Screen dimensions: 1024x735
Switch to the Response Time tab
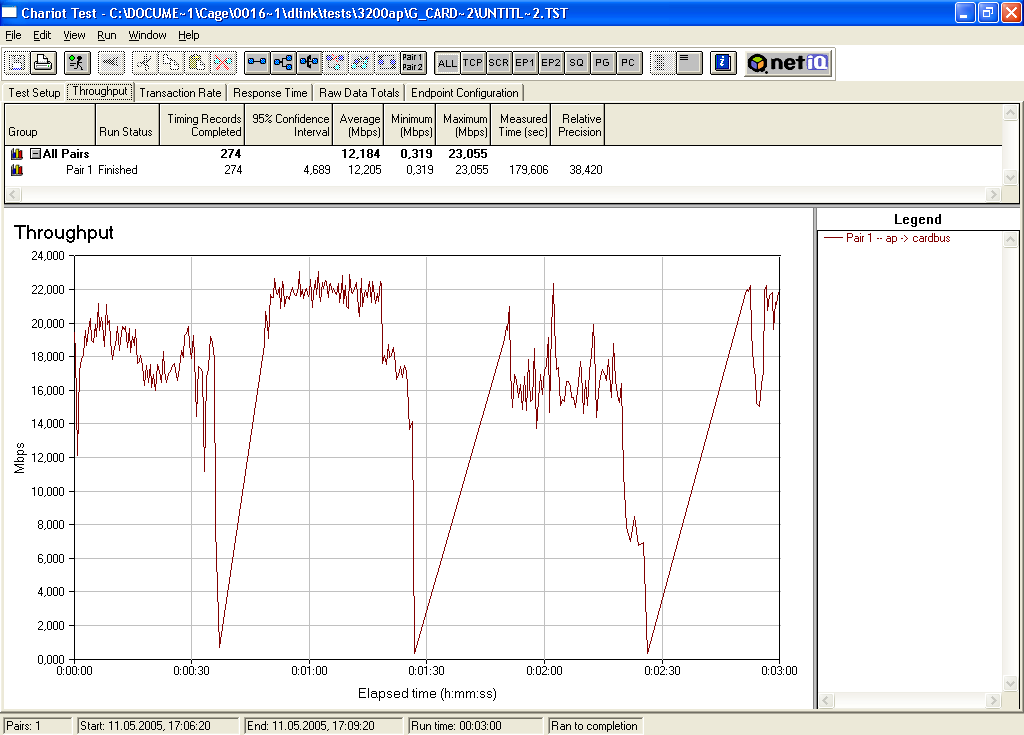click(x=270, y=93)
